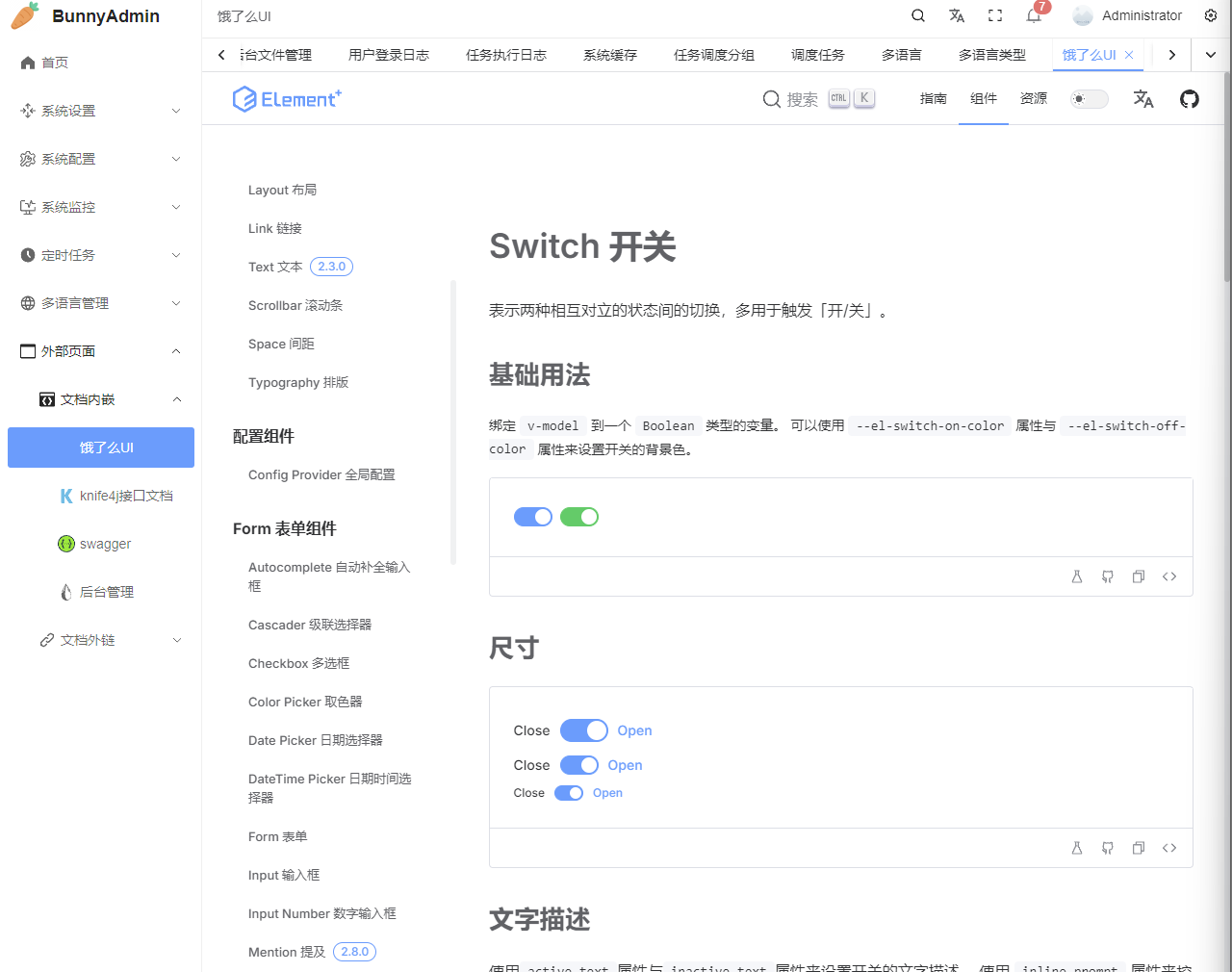Select 饿了么UI in the sidebar
The image size is (1232, 972).
[101, 448]
